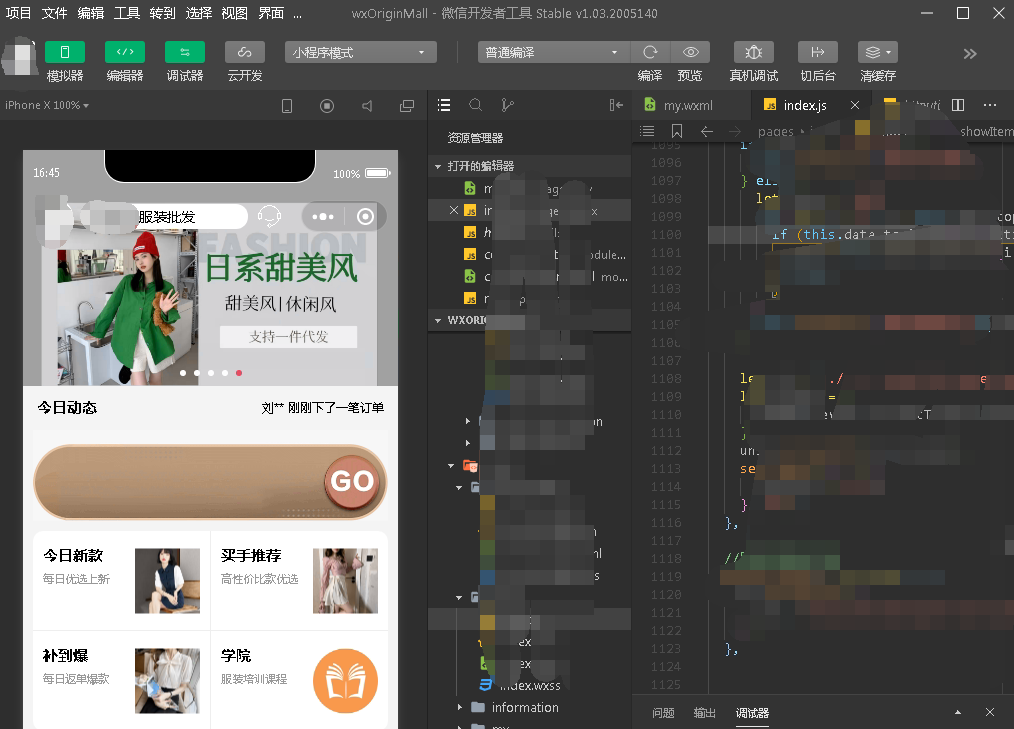Switch to the 输出 panel tab

704,713
